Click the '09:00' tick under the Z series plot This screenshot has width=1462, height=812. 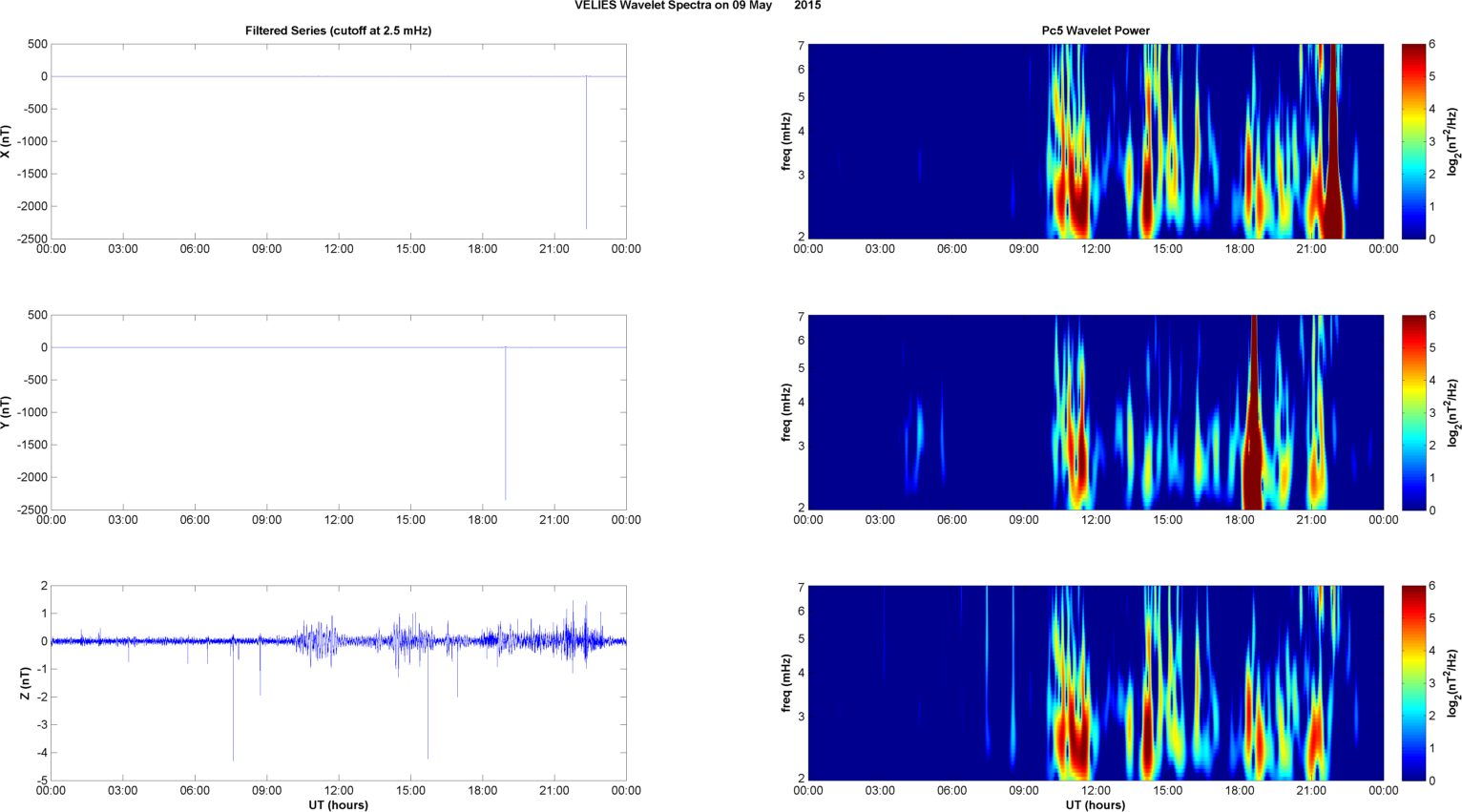coord(267,790)
